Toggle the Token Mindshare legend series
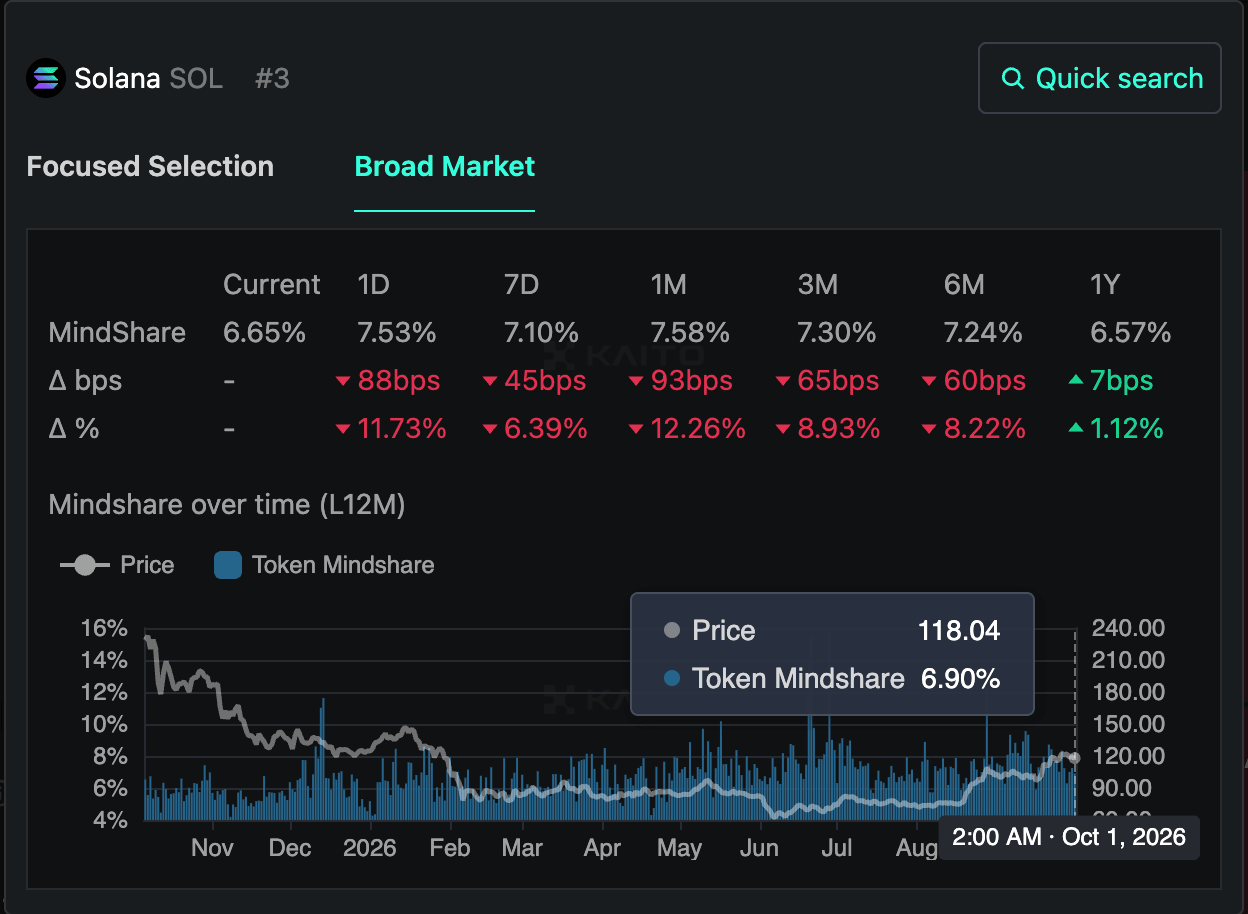Image resolution: width=1248 pixels, height=914 pixels. tap(324, 565)
